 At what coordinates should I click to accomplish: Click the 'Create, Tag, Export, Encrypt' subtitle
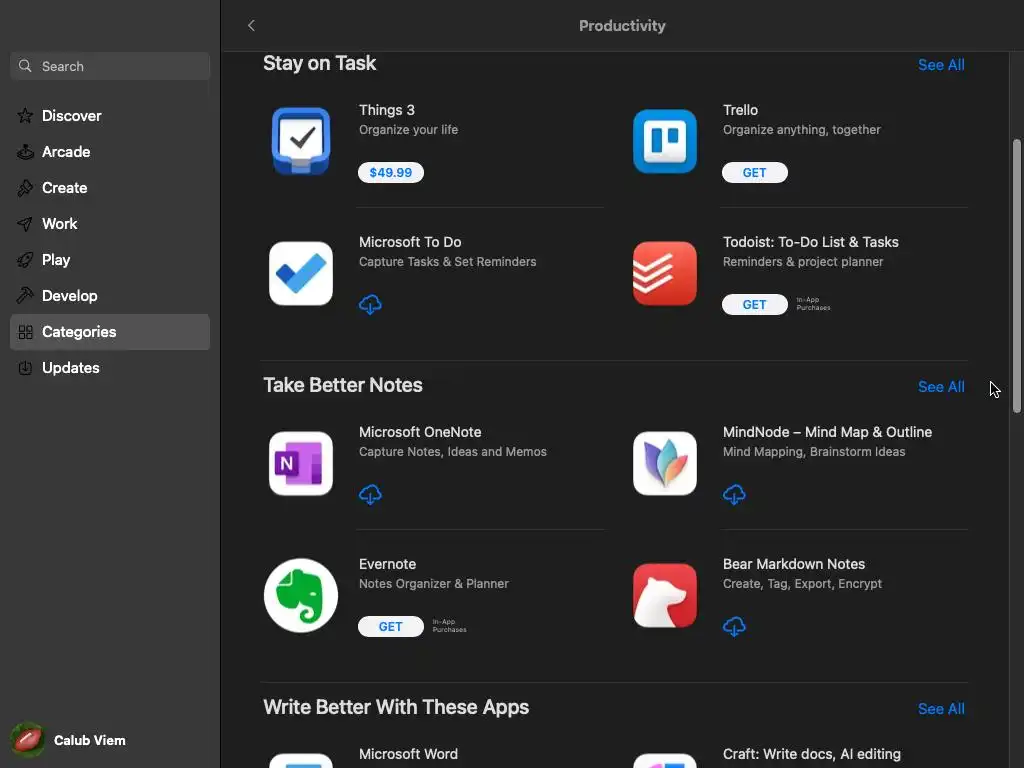point(802,583)
